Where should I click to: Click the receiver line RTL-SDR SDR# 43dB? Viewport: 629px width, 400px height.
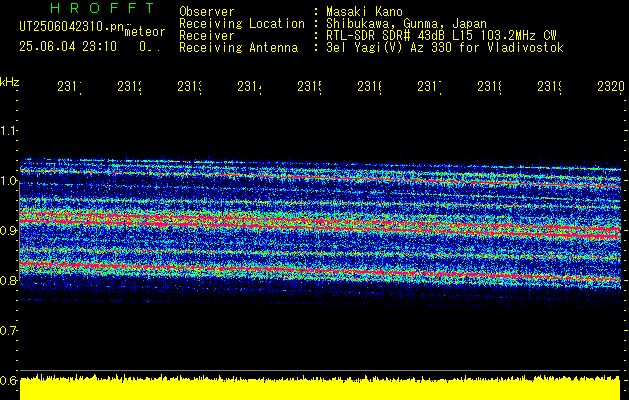(x=387, y=35)
